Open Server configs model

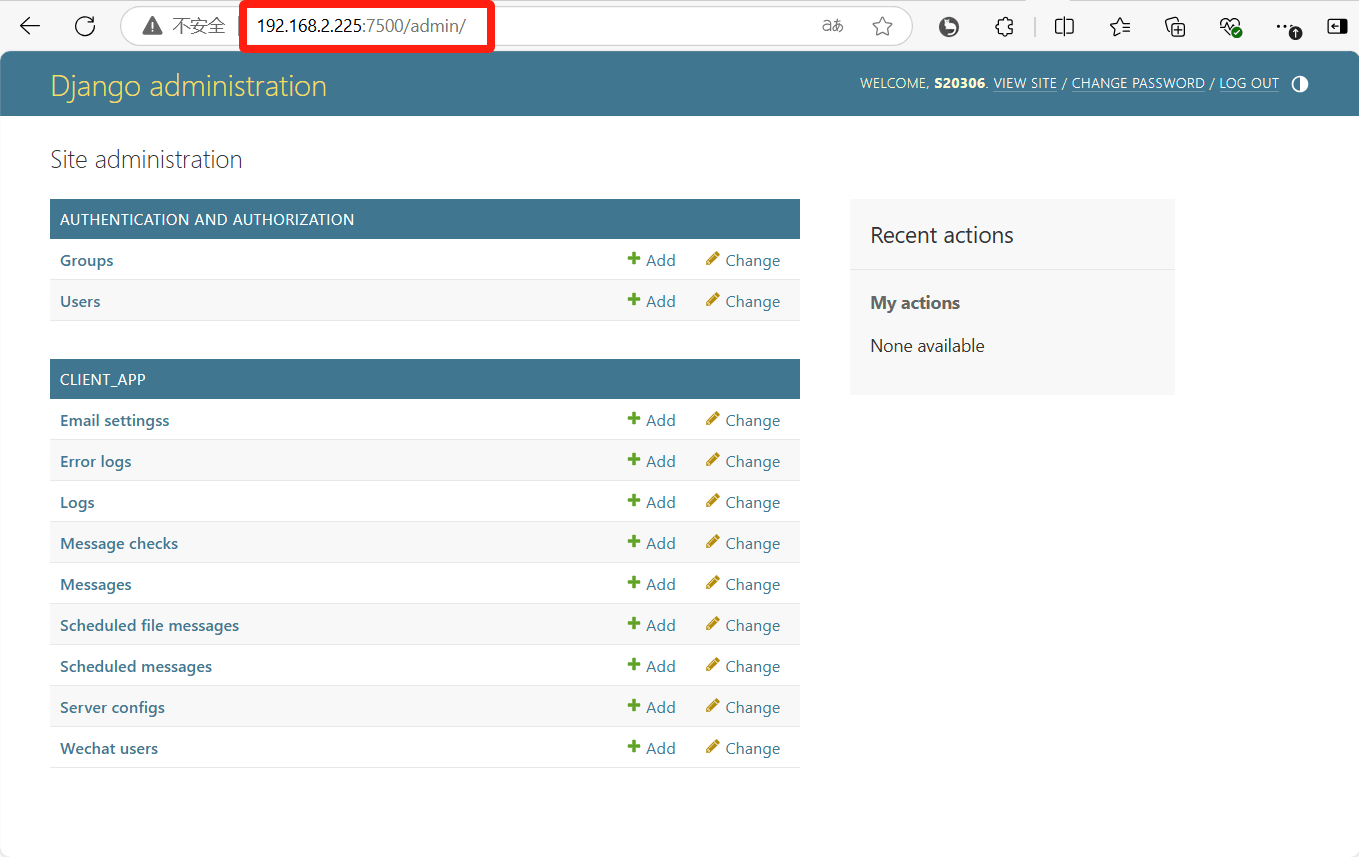112,707
